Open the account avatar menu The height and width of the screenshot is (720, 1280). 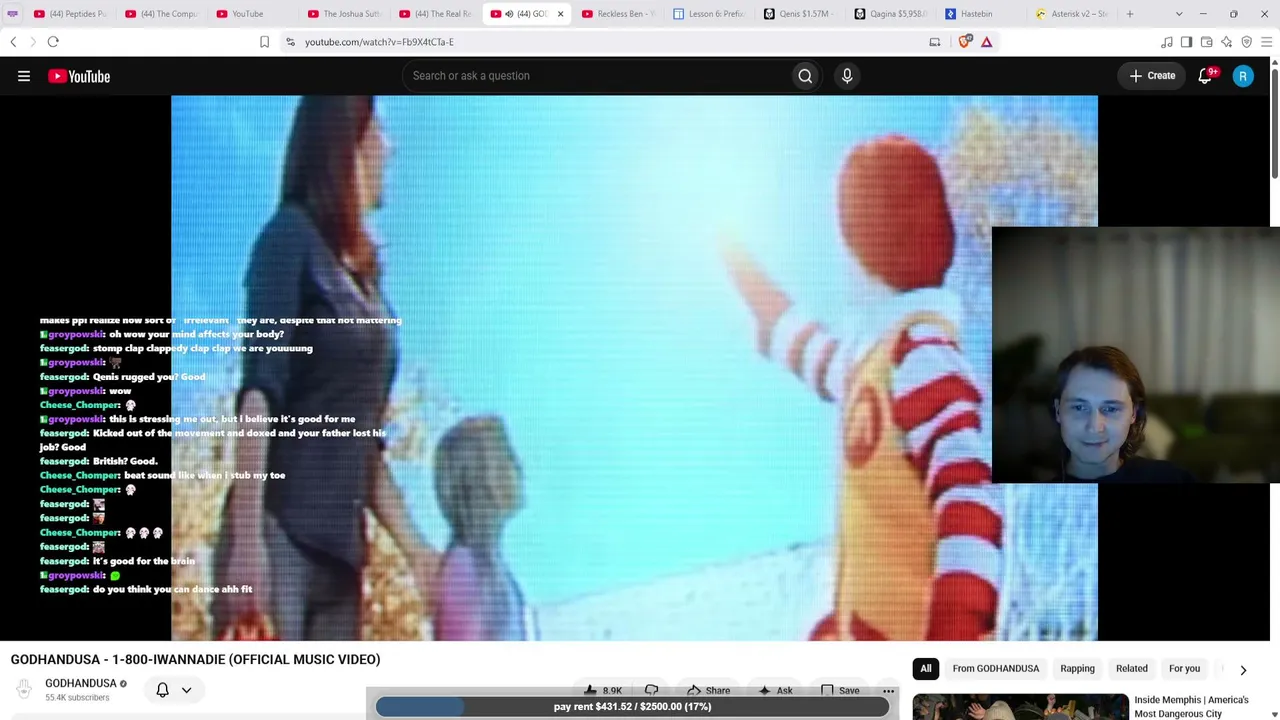(x=1243, y=76)
